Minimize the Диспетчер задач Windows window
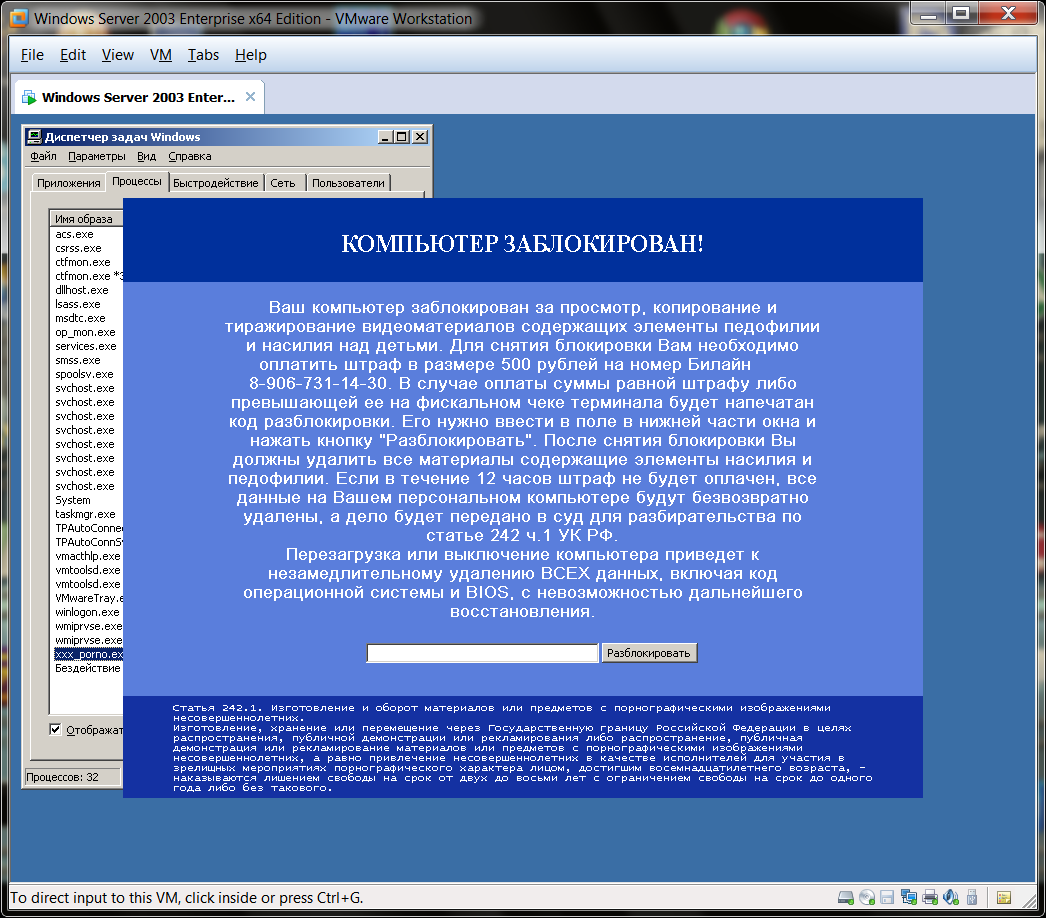The height and width of the screenshot is (918, 1046). 385,137
